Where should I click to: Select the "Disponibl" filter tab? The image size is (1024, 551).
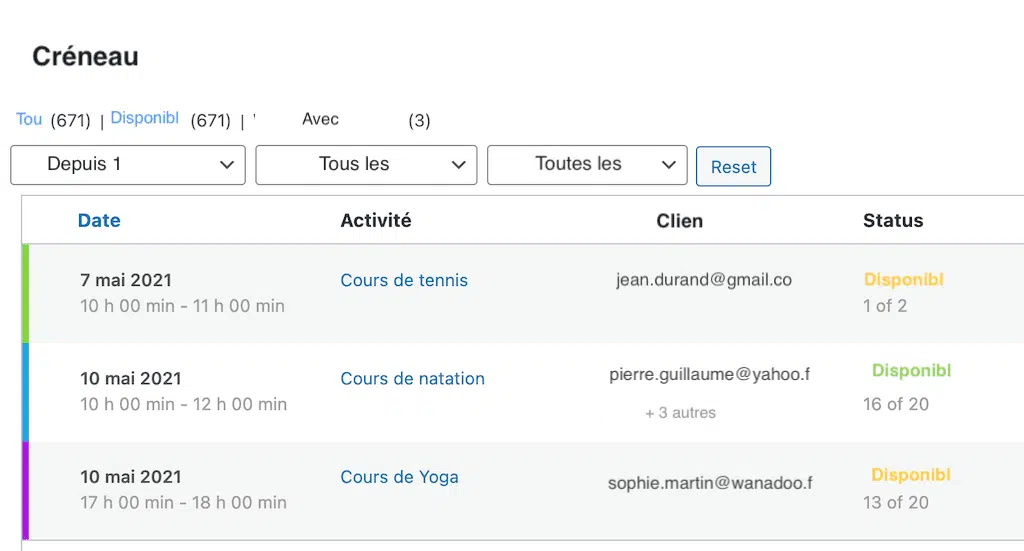pyautogui.click(x=144, y=118)
